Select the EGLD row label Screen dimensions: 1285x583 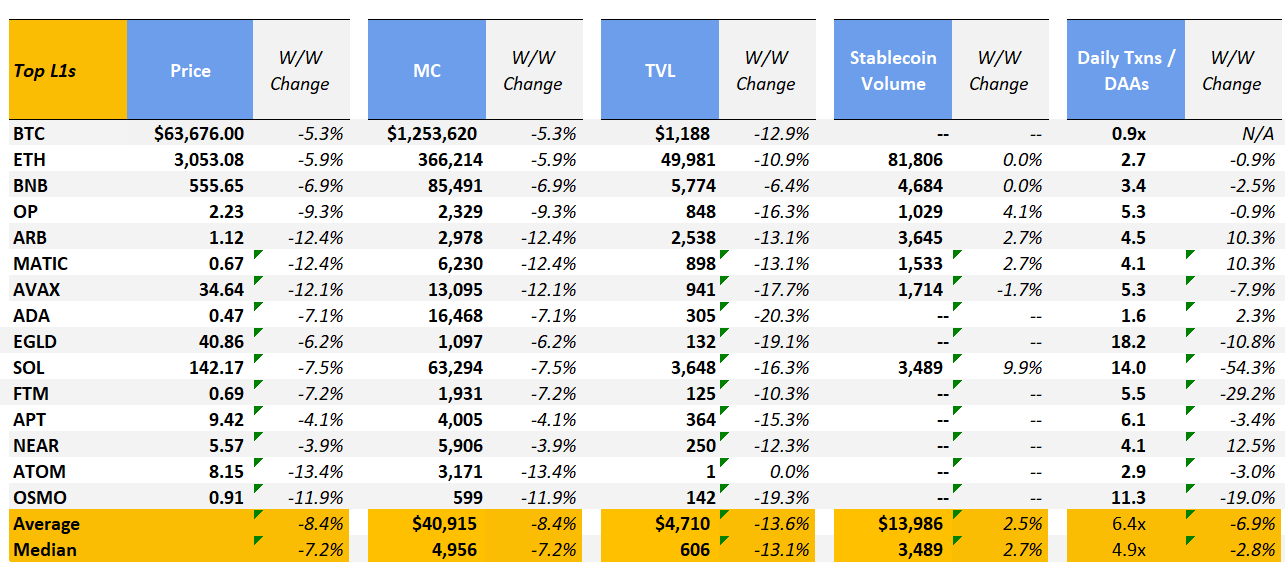[33, 341]
